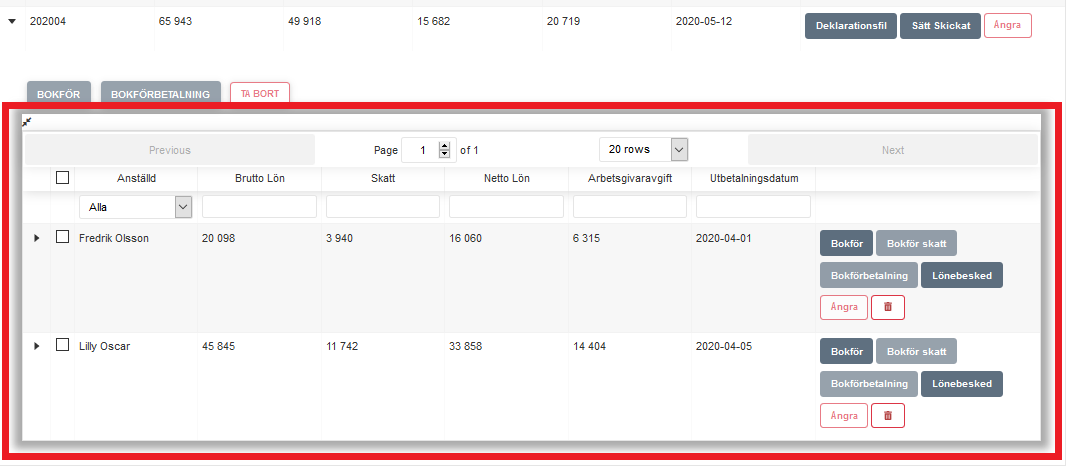
Task: Click the collapse panel icon above the table
Action: pyautogui.click(x=28, y=121)
